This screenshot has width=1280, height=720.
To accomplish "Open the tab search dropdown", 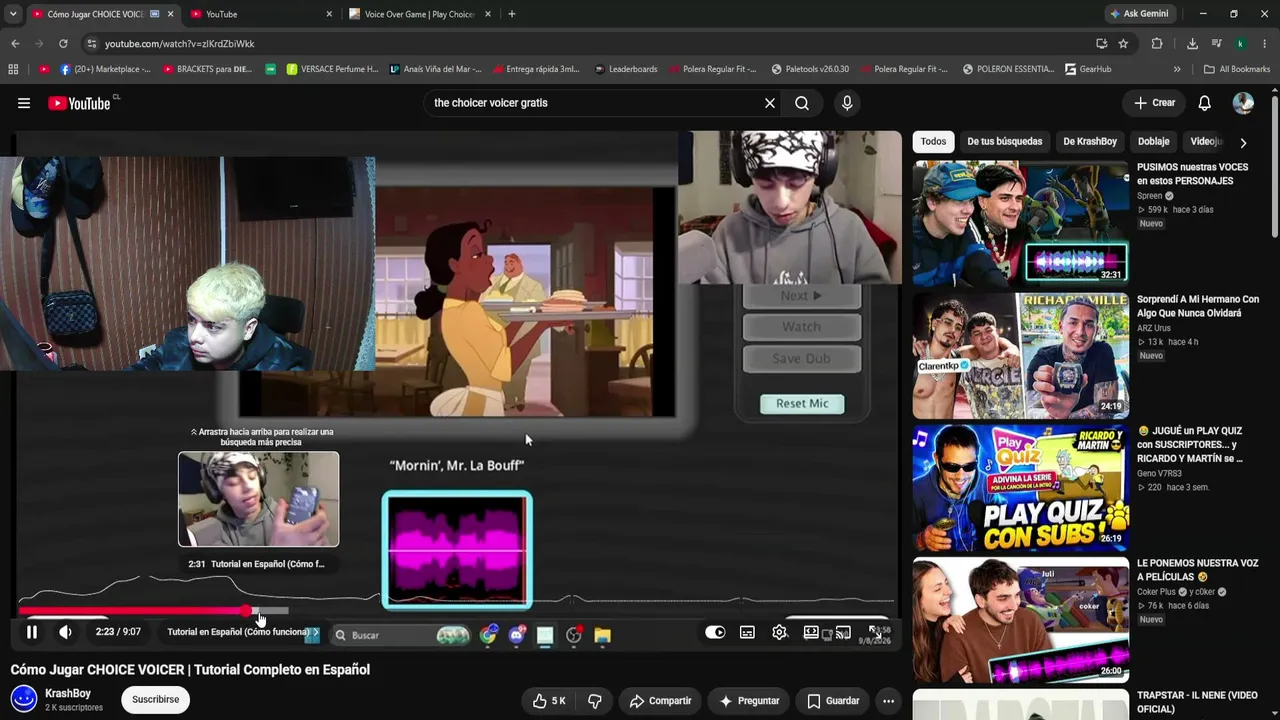I will (x=13, y=14).
